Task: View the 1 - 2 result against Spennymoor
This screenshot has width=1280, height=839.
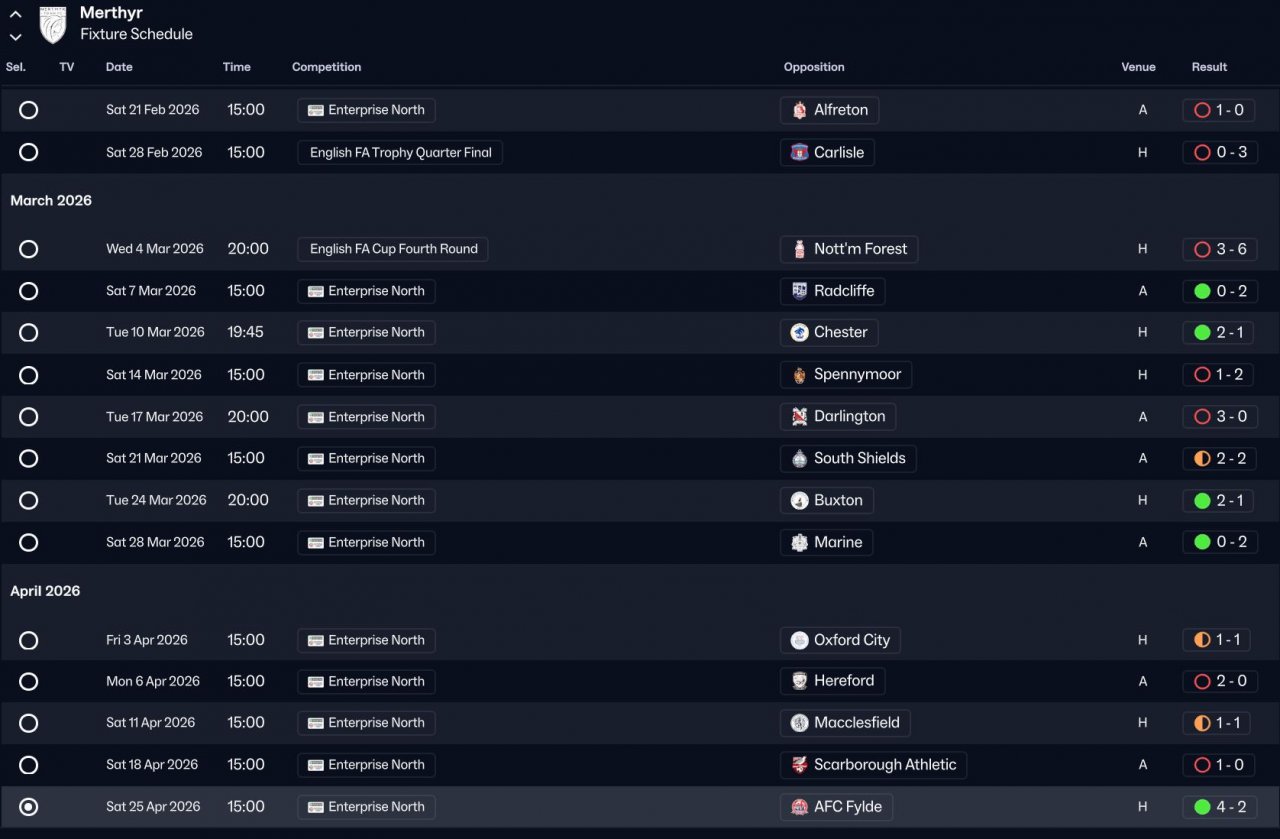Action: [x=1220, y=375]
